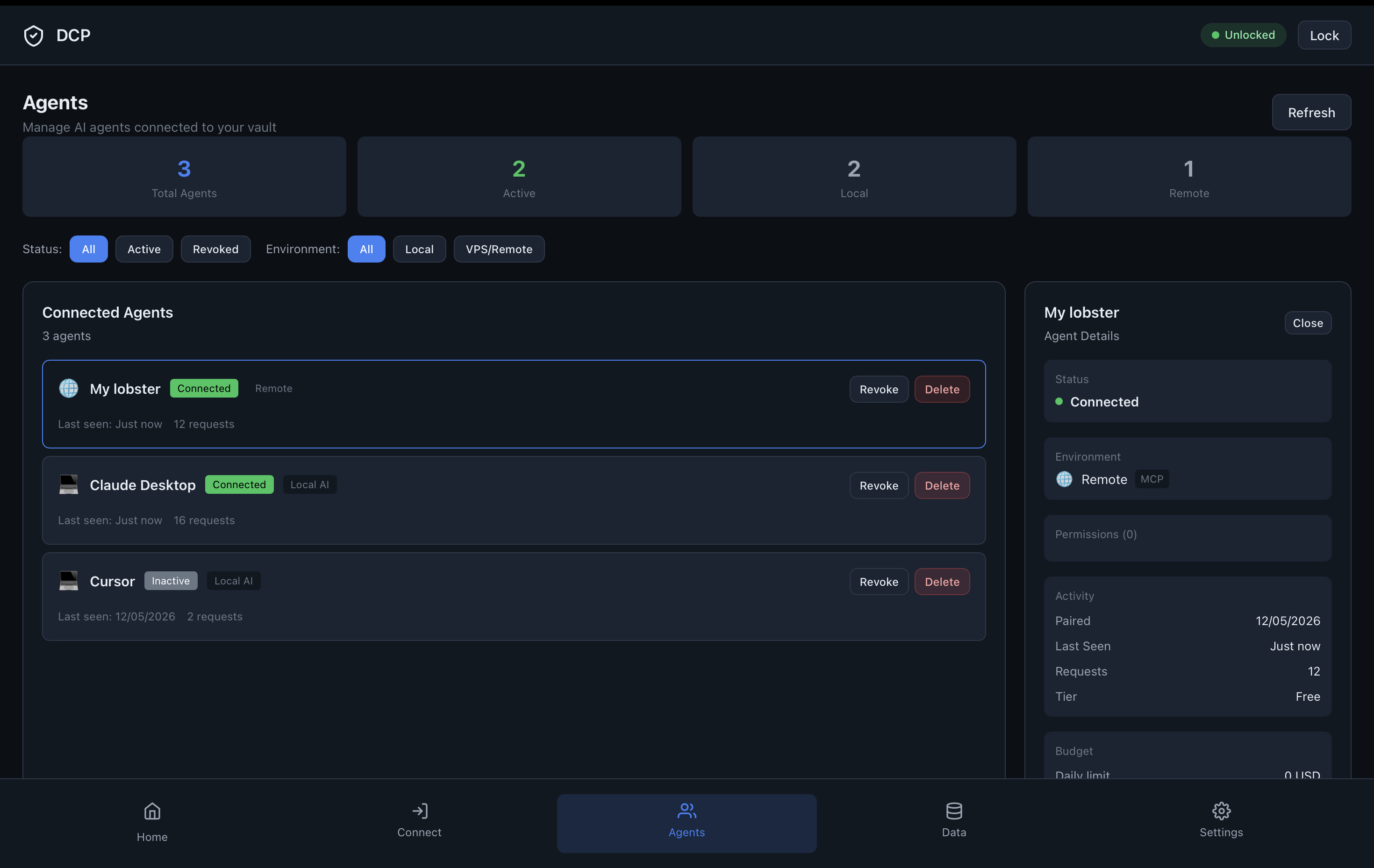Revoke the Claude Desktop agent
The width and height of the screenshot is (1374, 868).
[x=879, y=485]
